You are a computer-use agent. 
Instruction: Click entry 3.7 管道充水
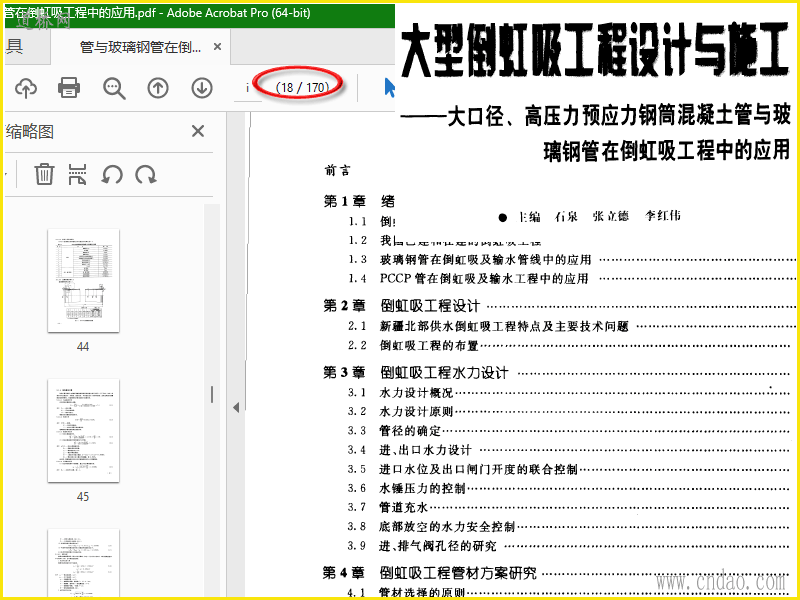[x=388, y=507]
